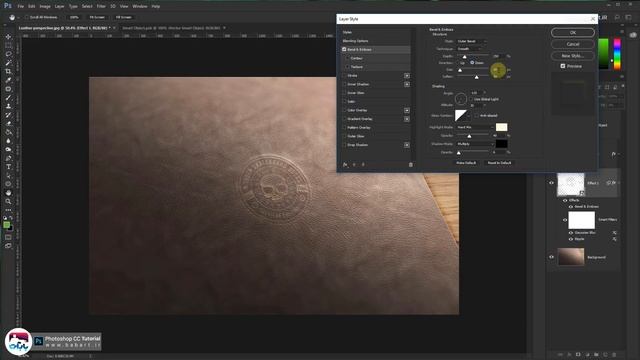This screenshot has height=360, width=640.
Task: Click the OK button
Action: point(573,33)
